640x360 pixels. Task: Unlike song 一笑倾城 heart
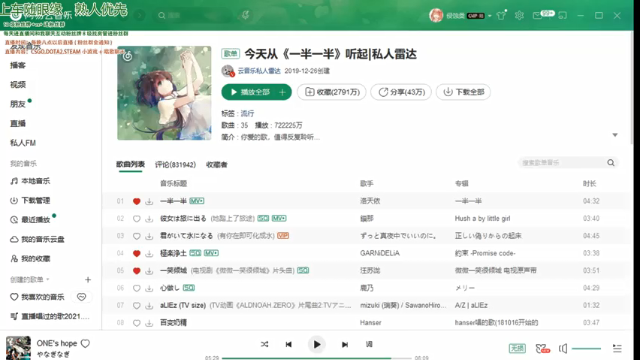pos(137,271)
